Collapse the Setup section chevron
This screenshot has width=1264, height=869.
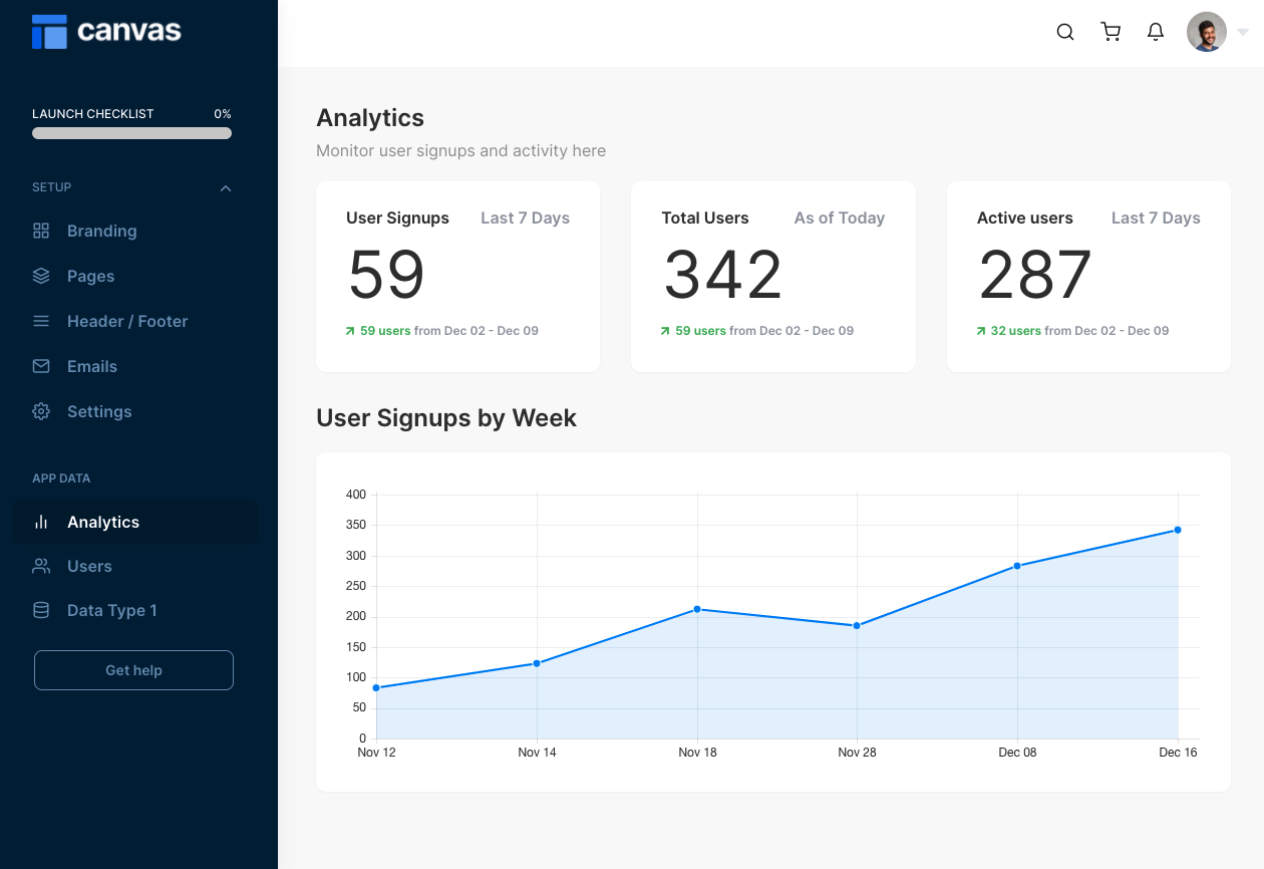click(x=225, y=188)
